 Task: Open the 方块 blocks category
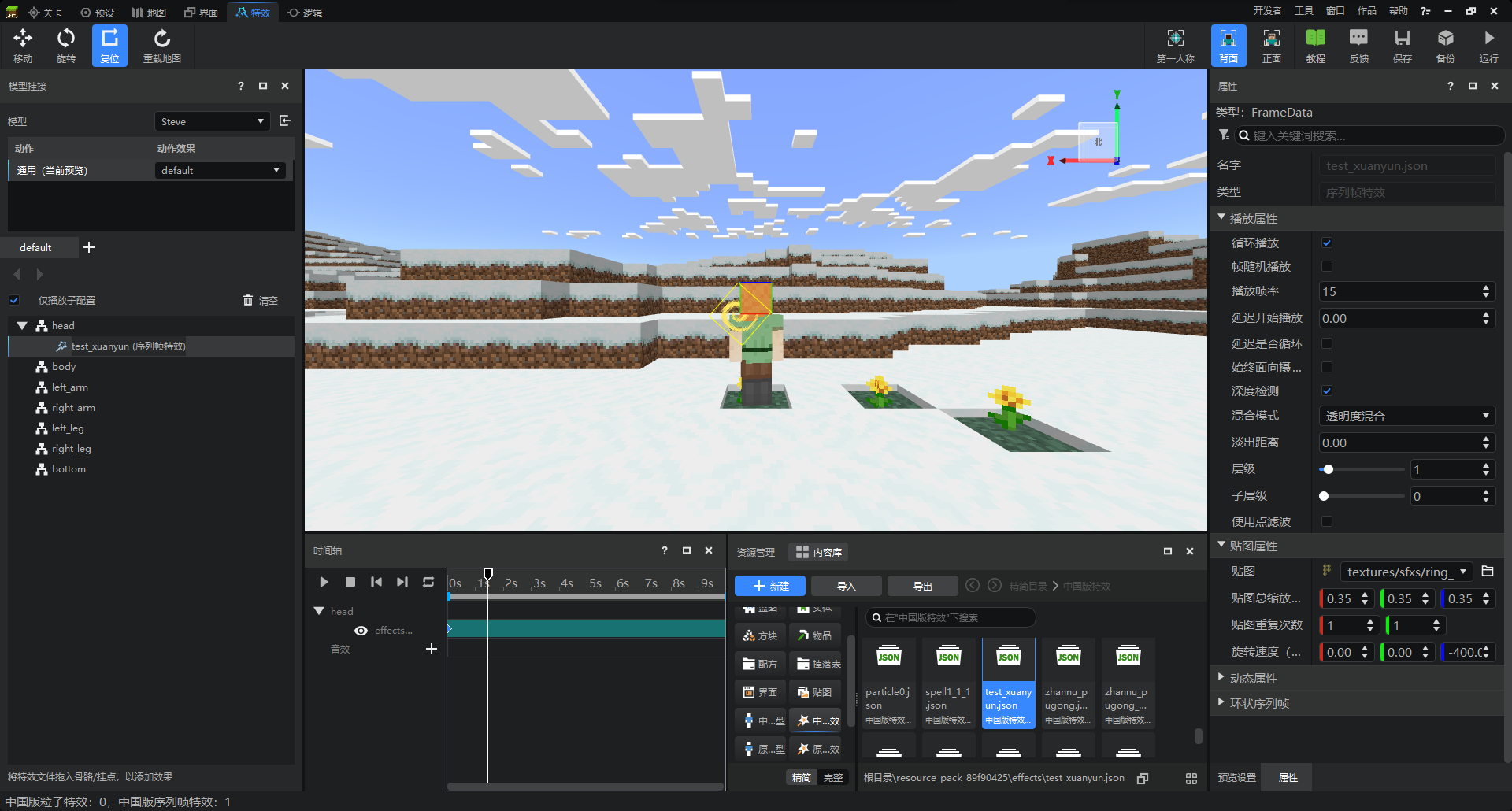pyautogui.click(x=760, y=635)
